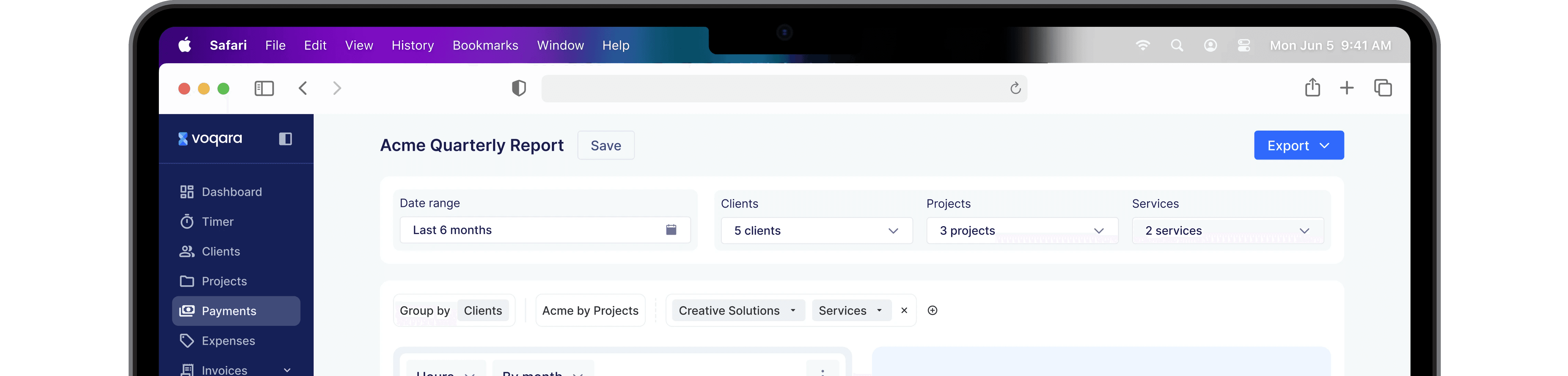
Task: Toggle Group by Clients option
Action: pyautogui.click(x=482, y=310)
